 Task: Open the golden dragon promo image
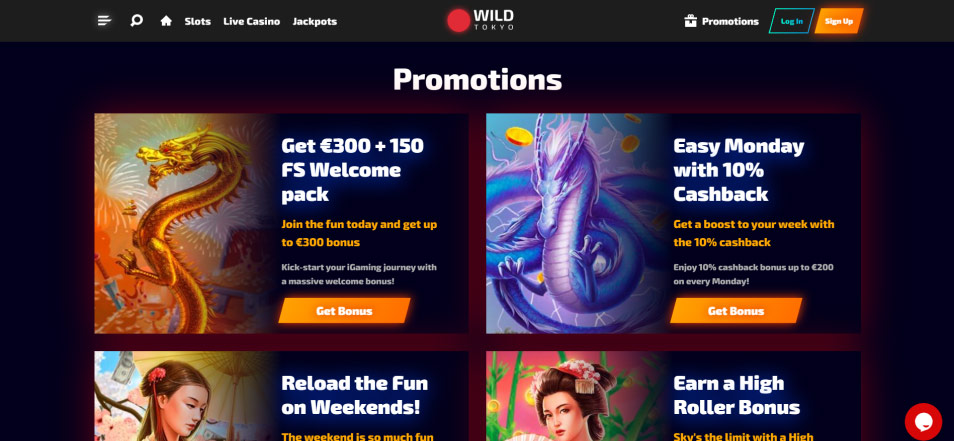point(183,223)
